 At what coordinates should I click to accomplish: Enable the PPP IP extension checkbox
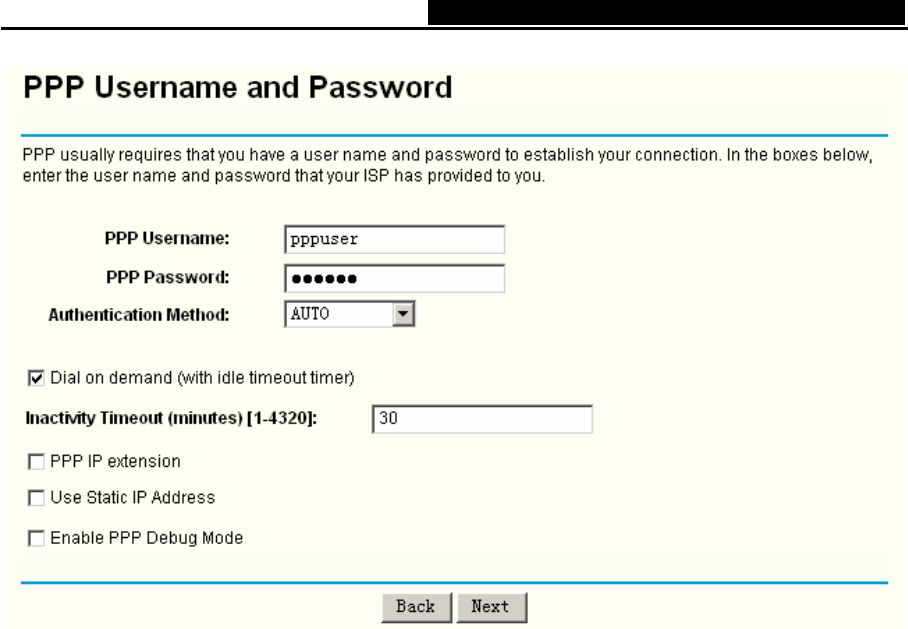tap(36, 462)
